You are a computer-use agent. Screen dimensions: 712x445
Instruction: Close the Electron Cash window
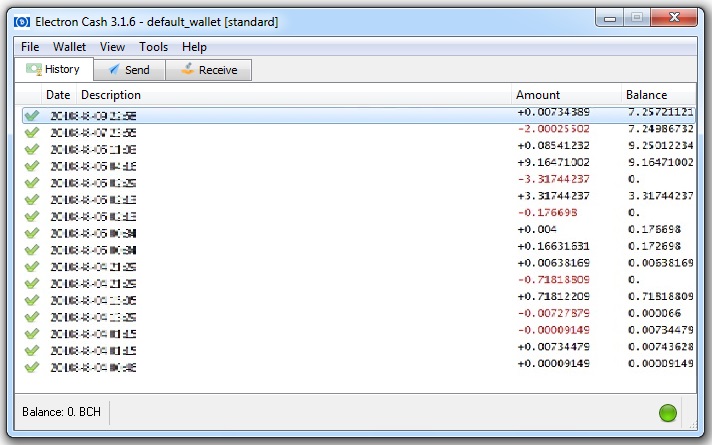(x=674, y=18)
